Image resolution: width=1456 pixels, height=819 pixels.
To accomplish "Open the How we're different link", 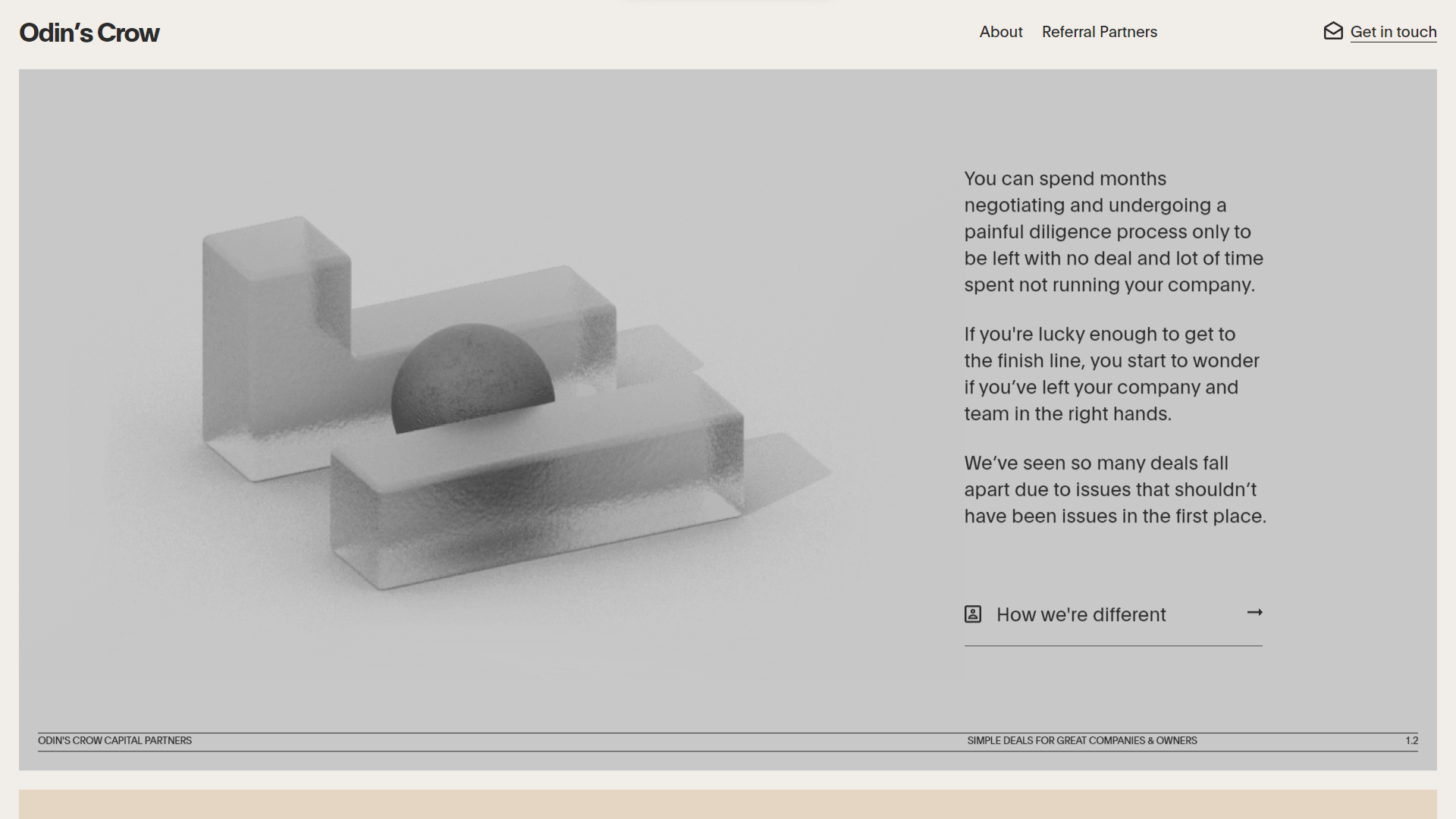I will [1113, 614].
